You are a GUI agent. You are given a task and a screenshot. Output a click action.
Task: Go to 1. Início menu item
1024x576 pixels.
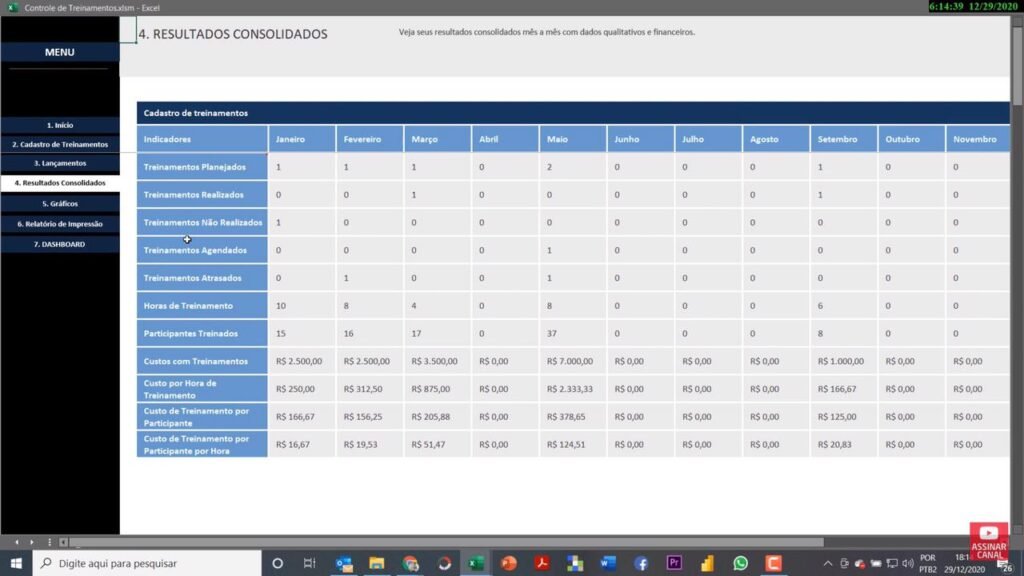[x=60, y=125]
